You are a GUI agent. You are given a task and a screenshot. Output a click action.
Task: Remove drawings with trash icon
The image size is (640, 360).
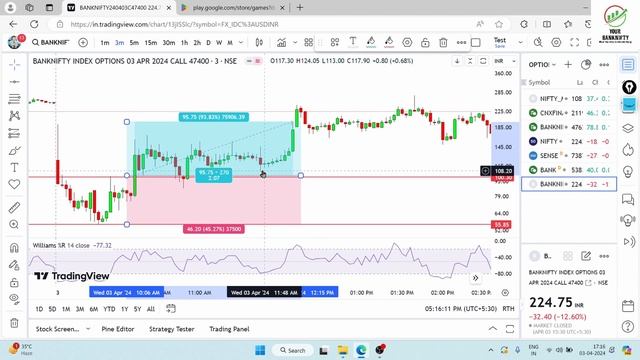(14, 323)
